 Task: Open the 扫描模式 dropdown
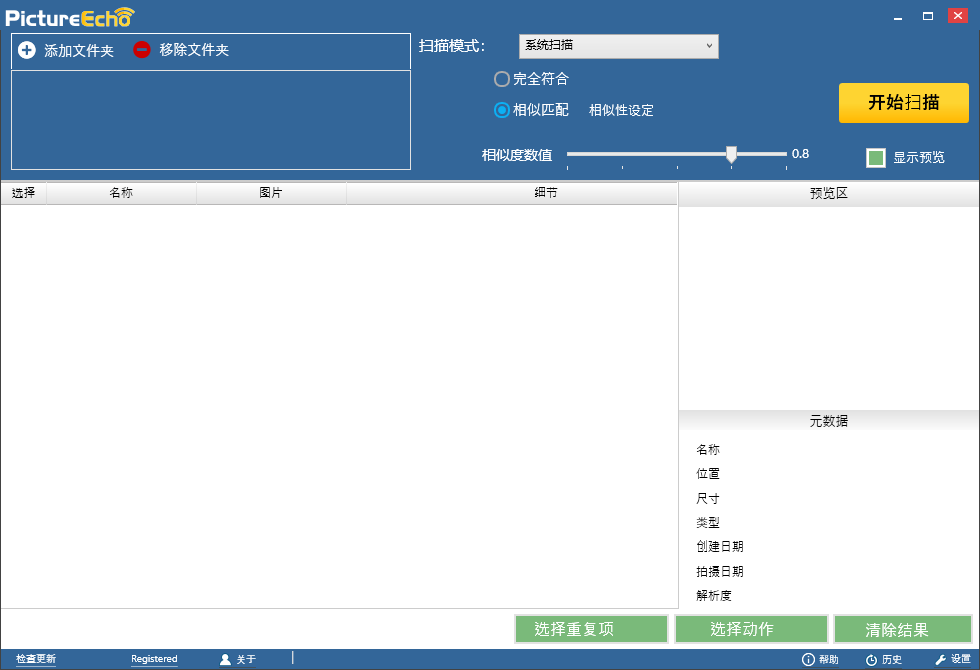[x=619, y=46]
